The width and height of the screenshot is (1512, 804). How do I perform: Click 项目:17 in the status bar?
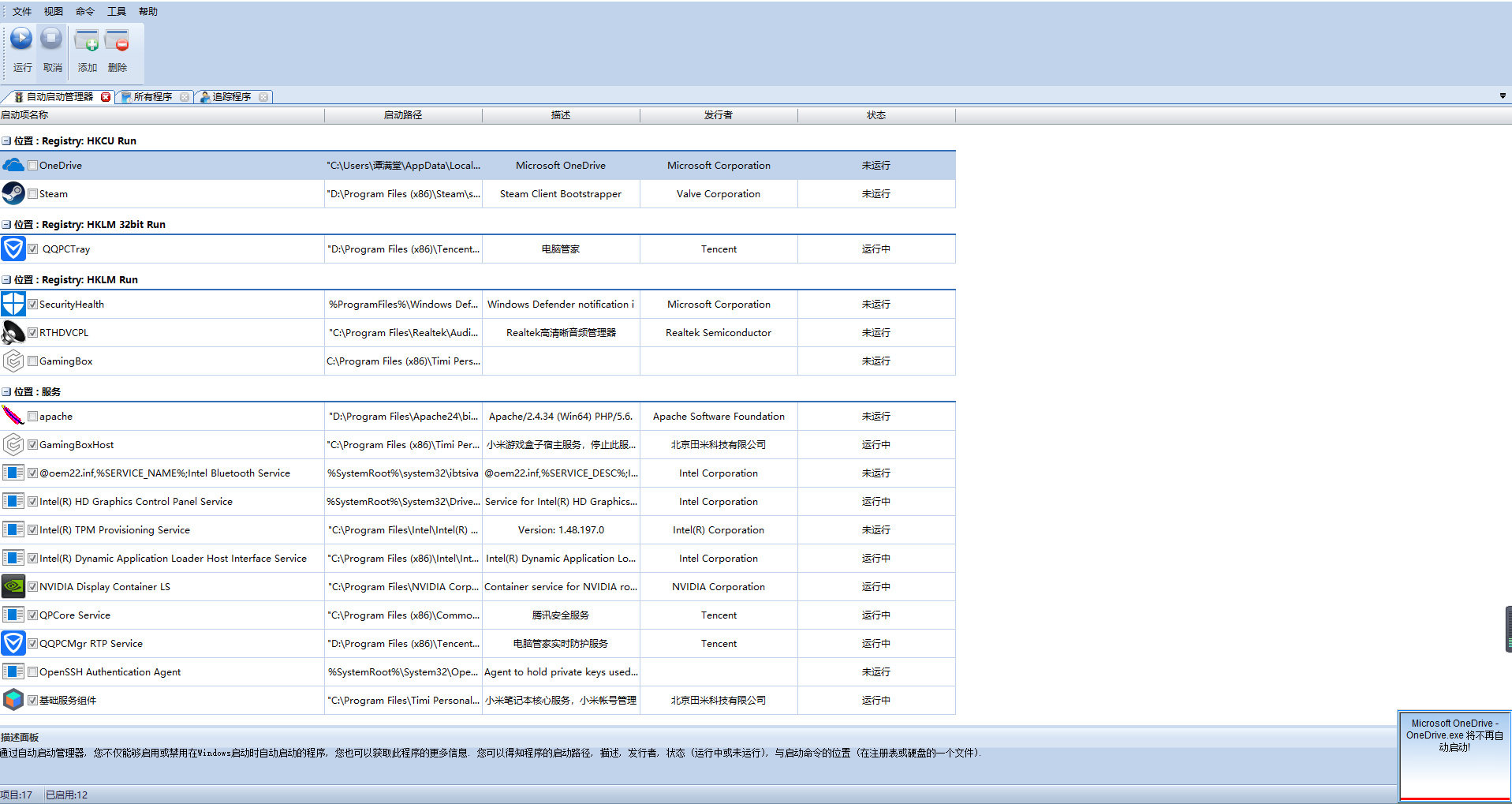[x=17, y=795]
